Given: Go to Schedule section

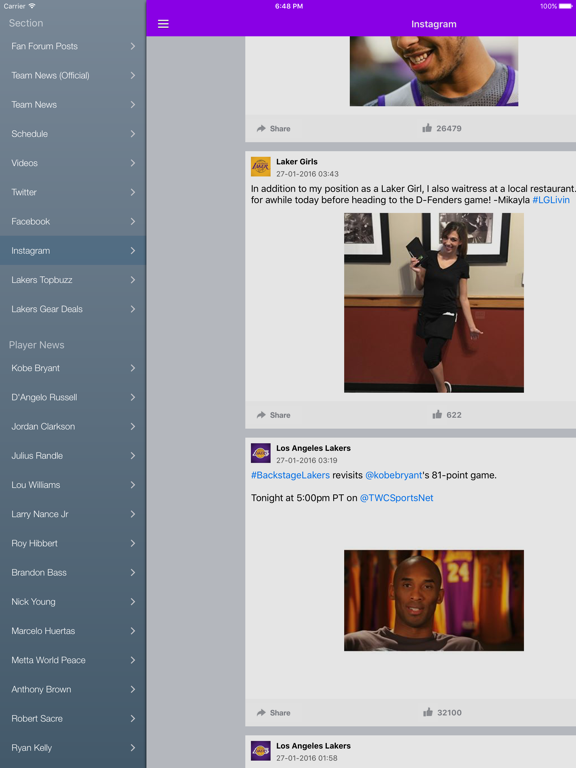Looking at the screenshot, I should [x=73, y=134].
